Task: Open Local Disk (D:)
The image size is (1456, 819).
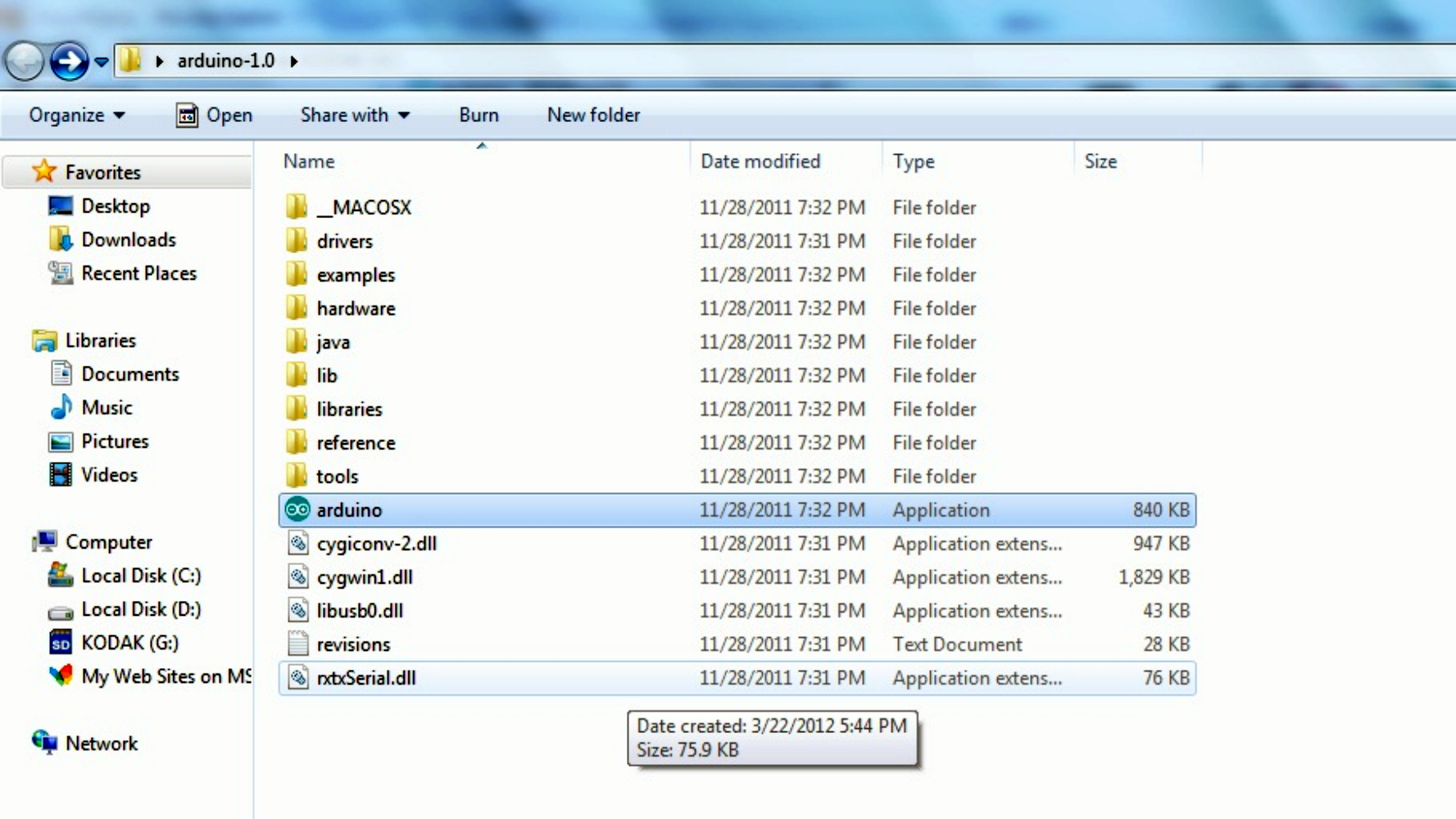Action: (x=124, y=609)
